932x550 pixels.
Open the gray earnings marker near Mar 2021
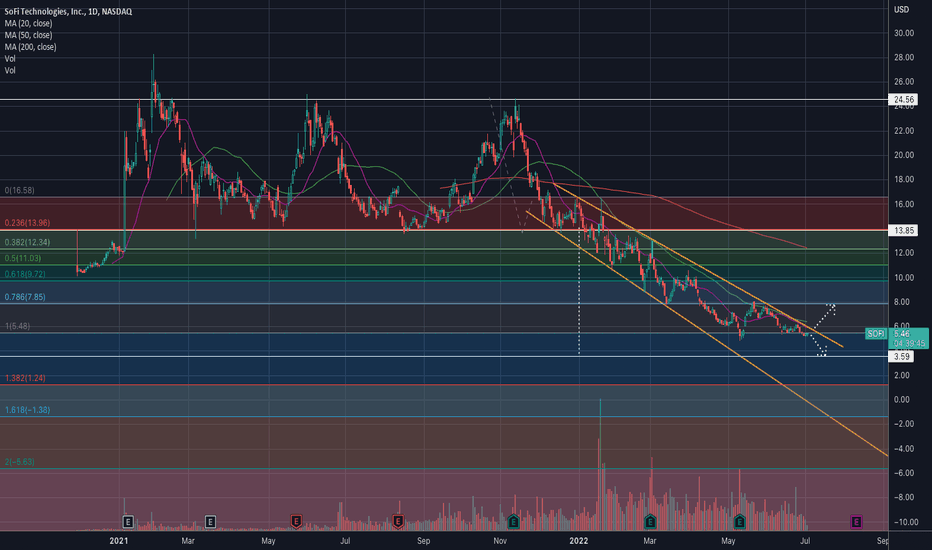point(210,522)
